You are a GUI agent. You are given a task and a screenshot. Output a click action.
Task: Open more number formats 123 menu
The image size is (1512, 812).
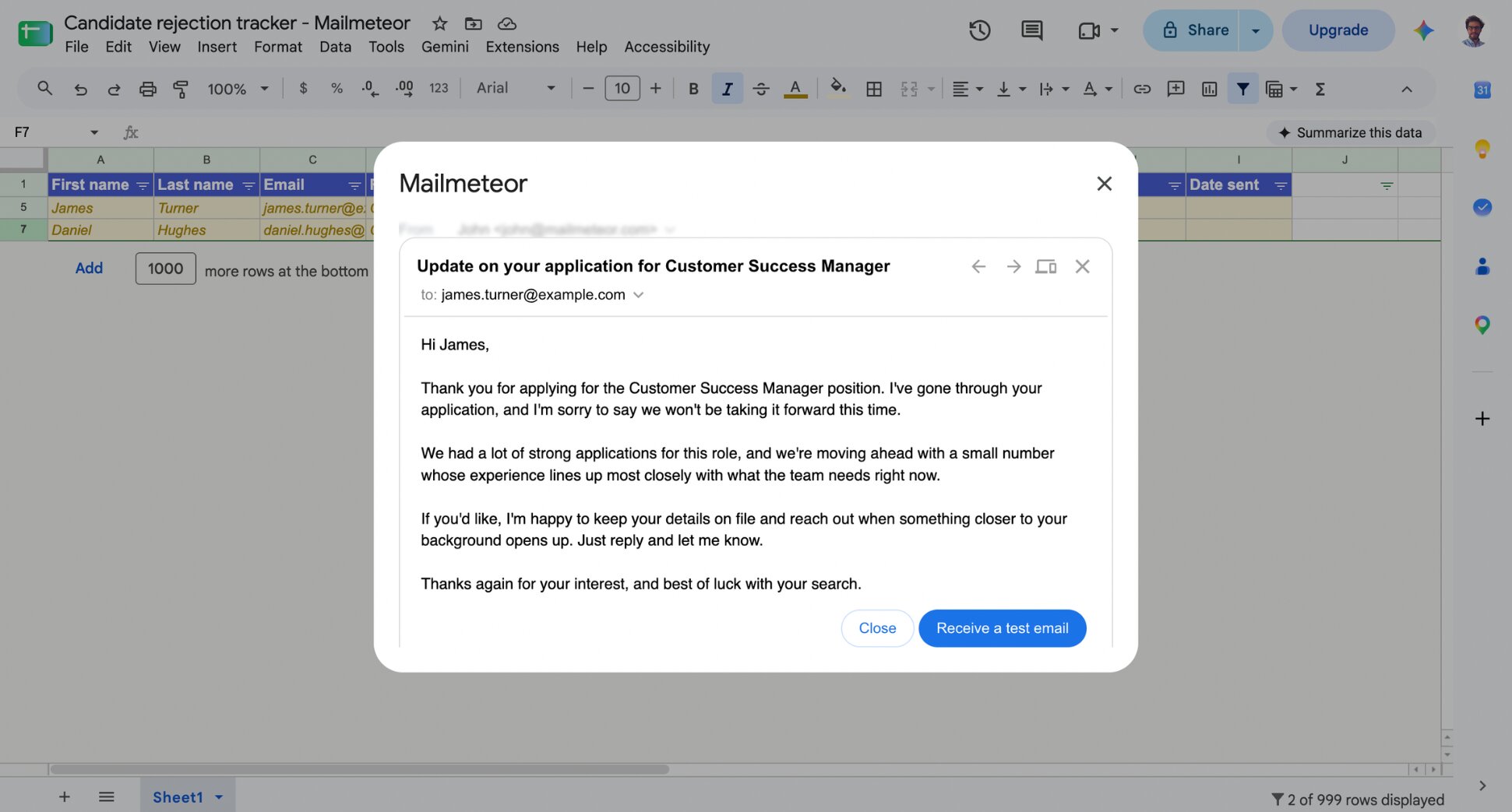click(439, 89)
